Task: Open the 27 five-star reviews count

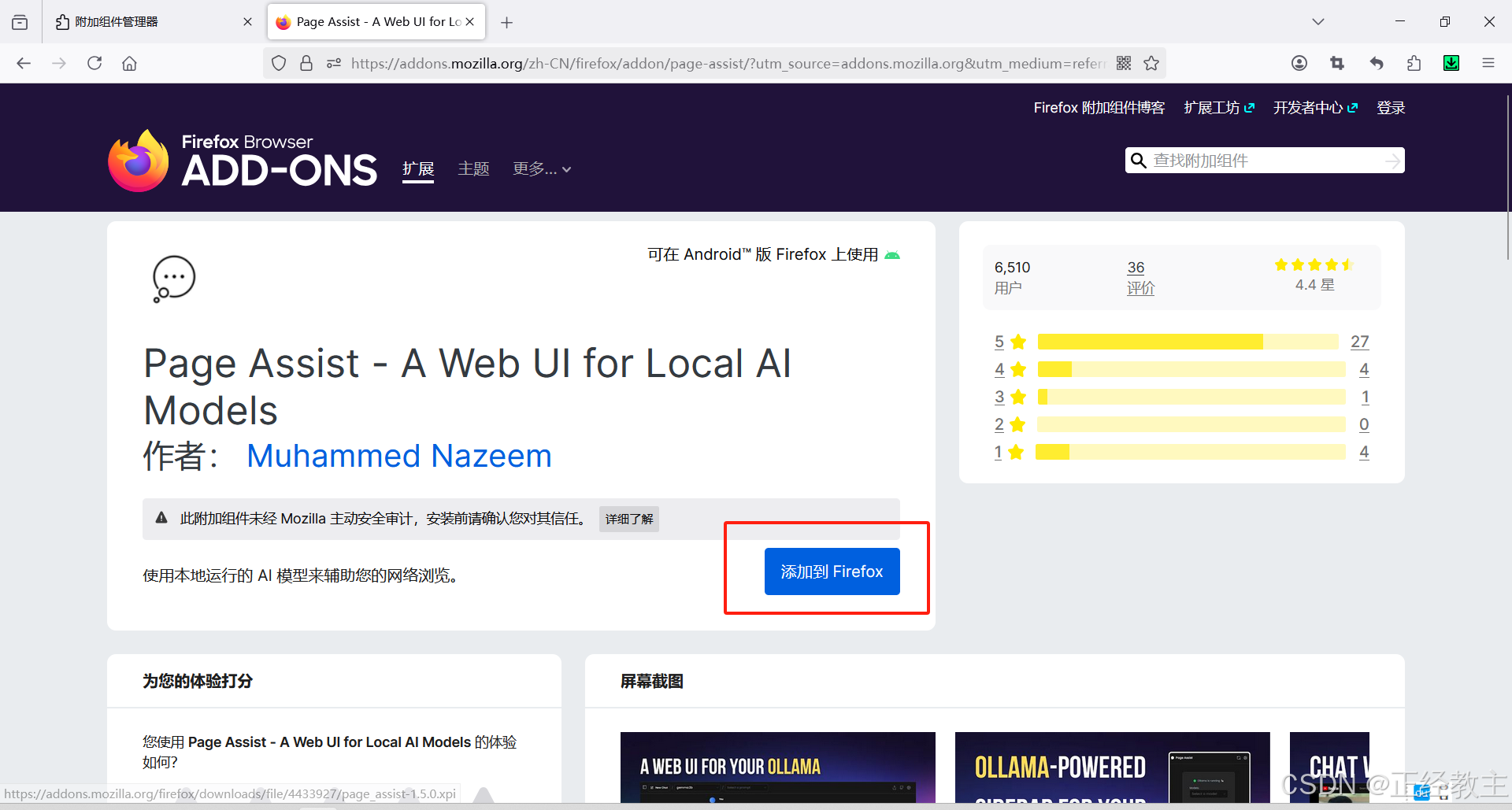Action: pos(1360,342)
